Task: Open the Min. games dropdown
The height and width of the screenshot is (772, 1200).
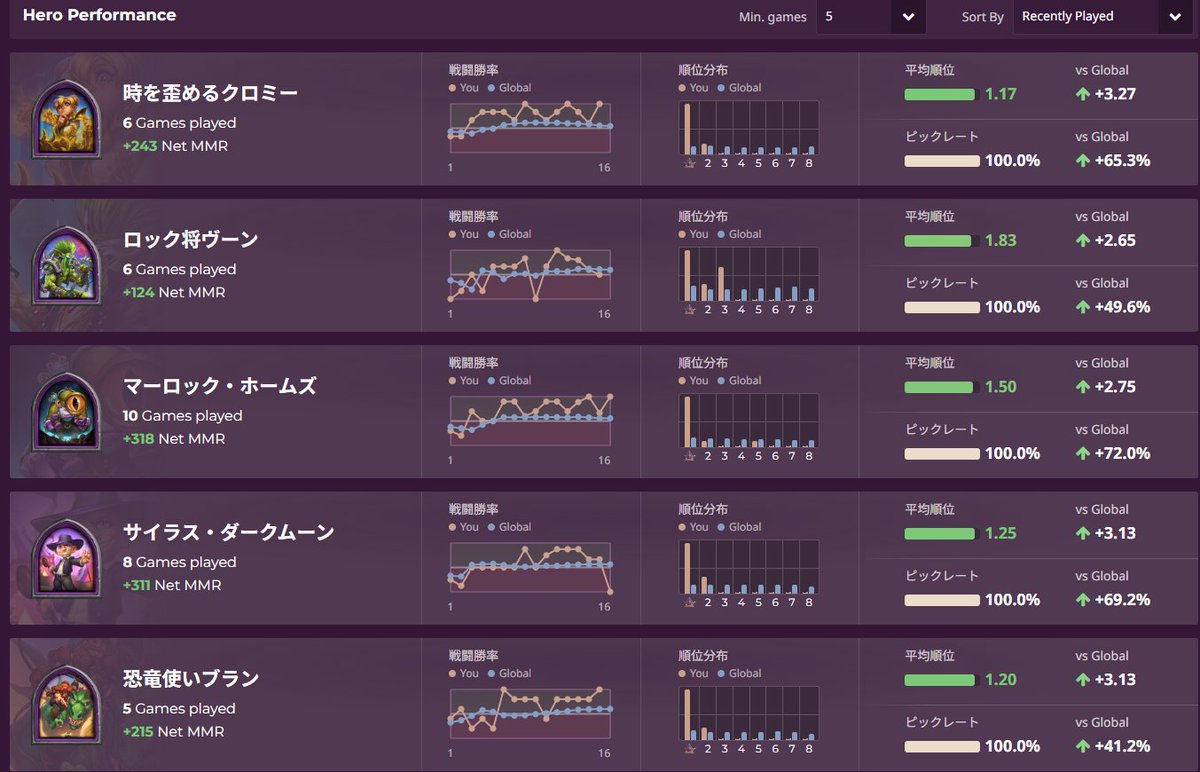Action: tap(871, 17)
